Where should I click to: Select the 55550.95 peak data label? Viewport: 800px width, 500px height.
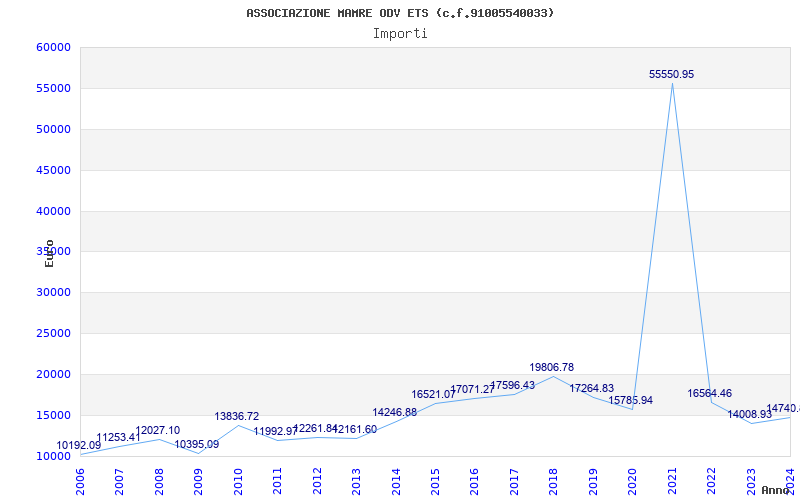(671, 74)
